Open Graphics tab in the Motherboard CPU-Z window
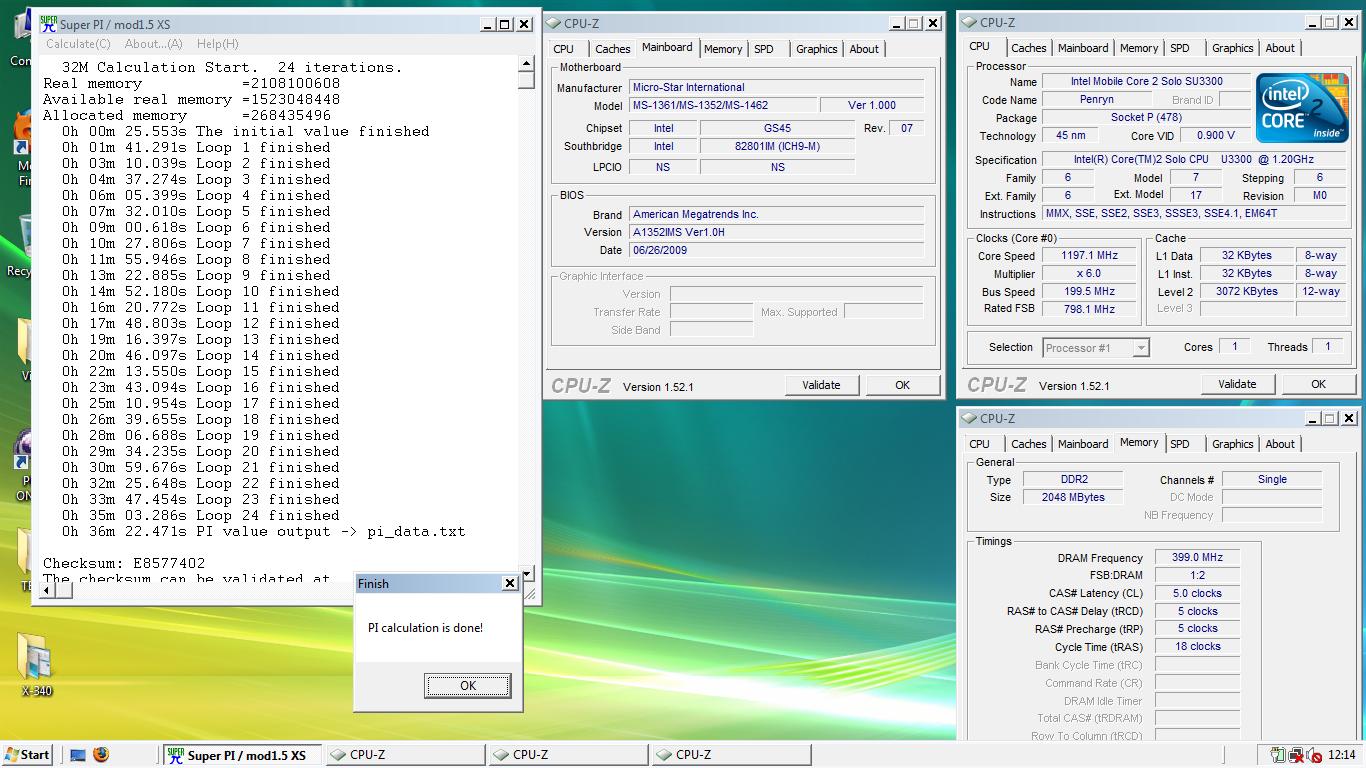1366x768 pixels. click(x=817, y=49)
